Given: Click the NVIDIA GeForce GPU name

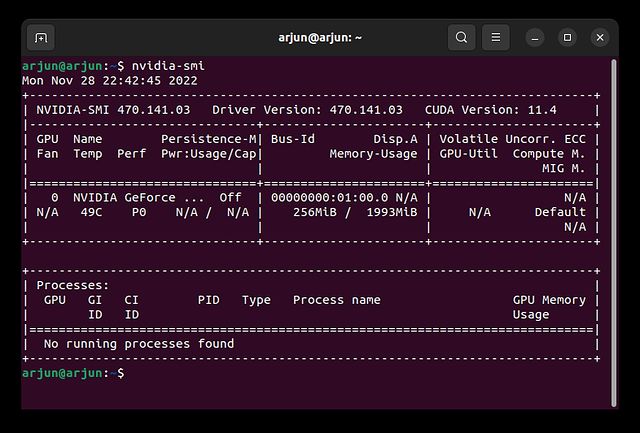Looking at the screenshot, I should [x=139, y=198].
